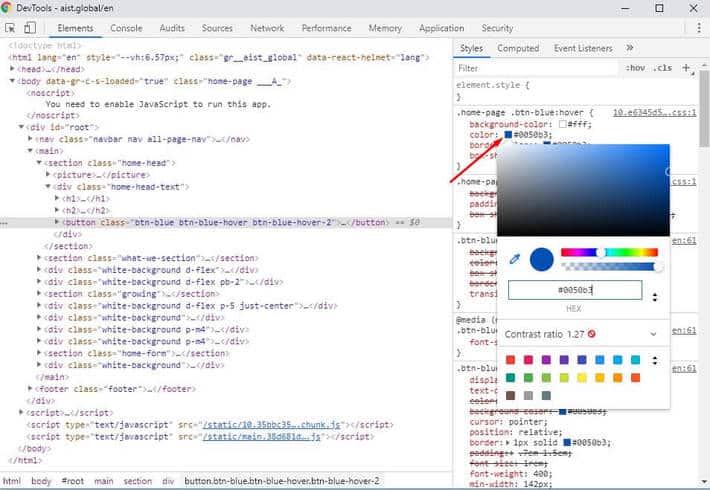
Task: Expand the contrast ratio details chevron
Action: click(653, 334)
